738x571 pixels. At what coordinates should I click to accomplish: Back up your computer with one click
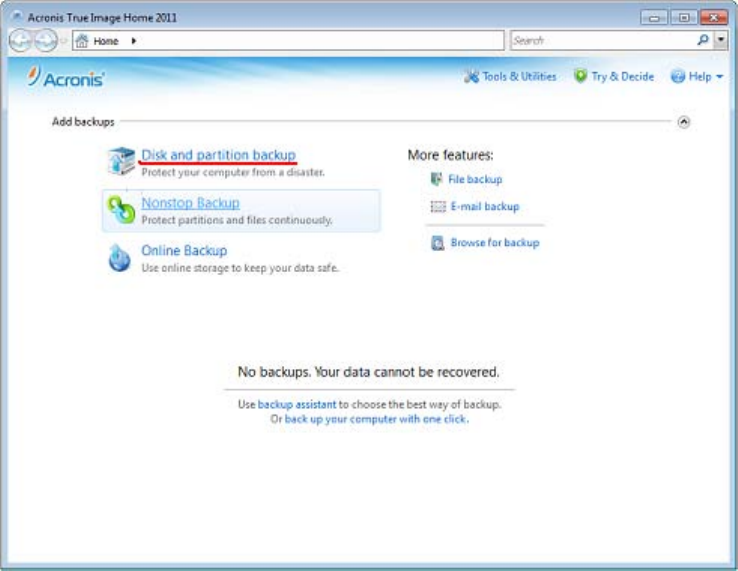[x=376, y=419]
